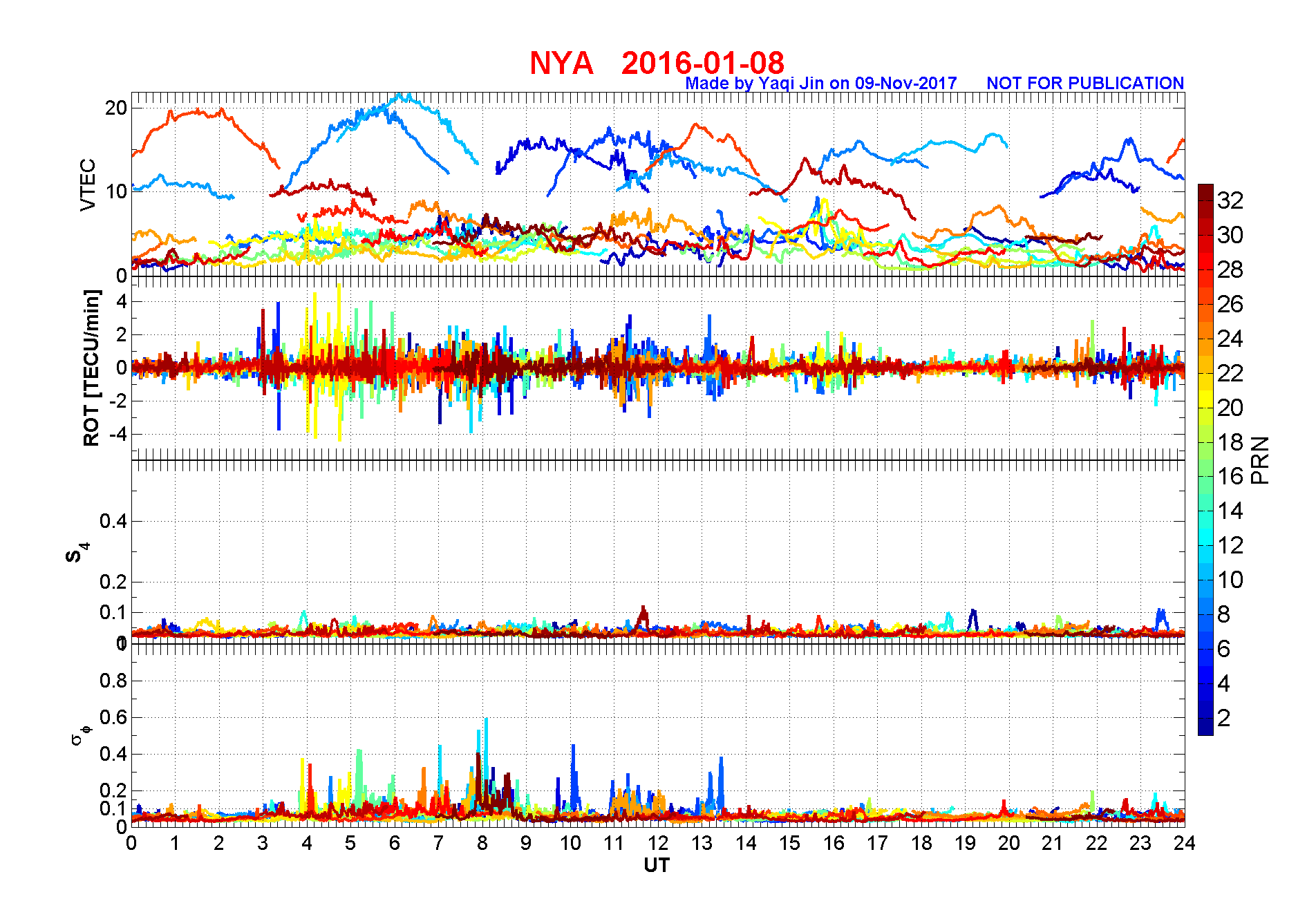This screenshot has height=919, width=1316.
Task: Click the "UT" x-axis label
Action: [657, 865]
